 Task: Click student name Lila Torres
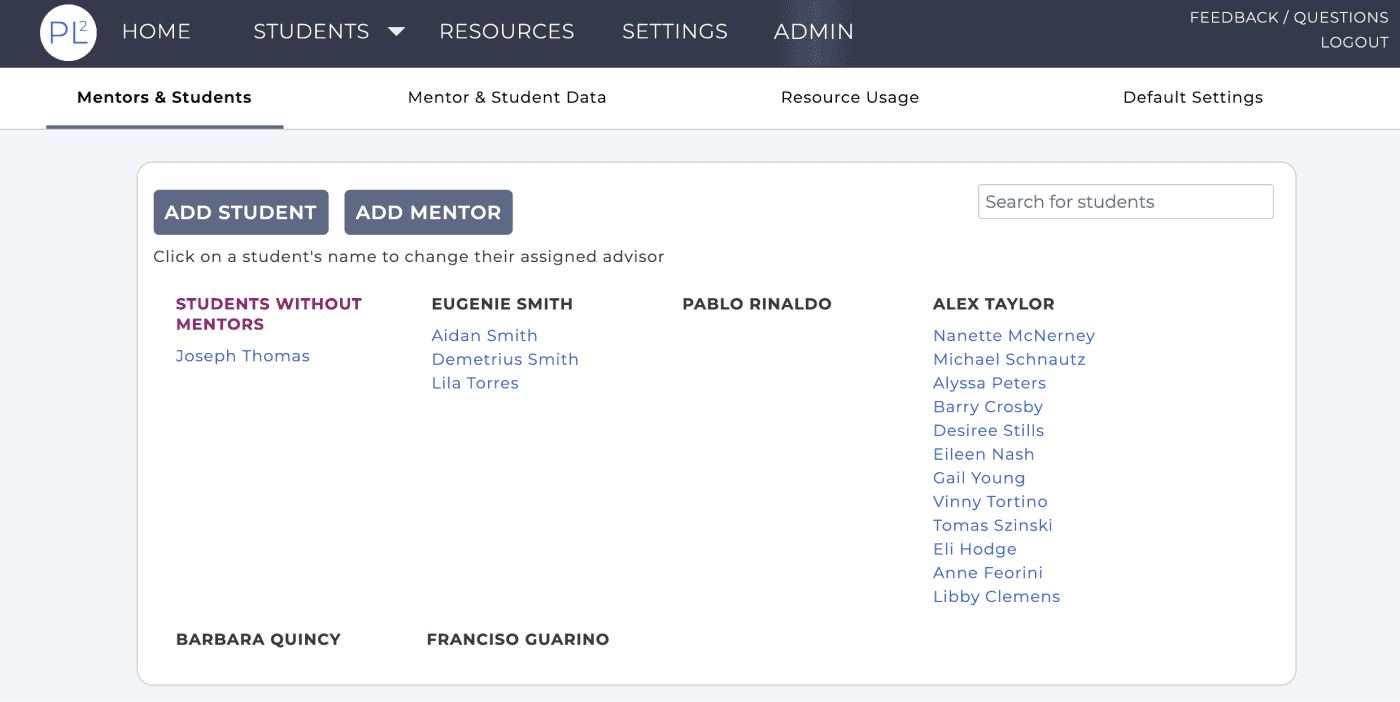(475, 383)
